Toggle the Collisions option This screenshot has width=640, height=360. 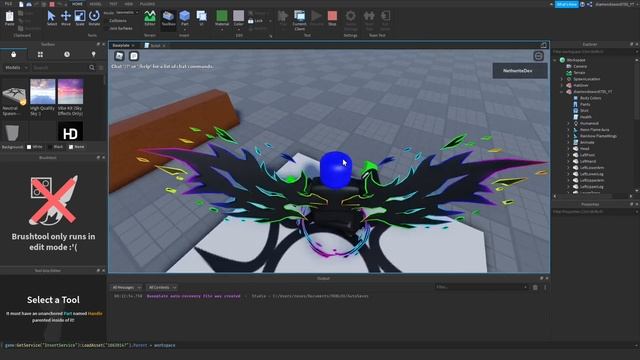click(x=115, y=20)
